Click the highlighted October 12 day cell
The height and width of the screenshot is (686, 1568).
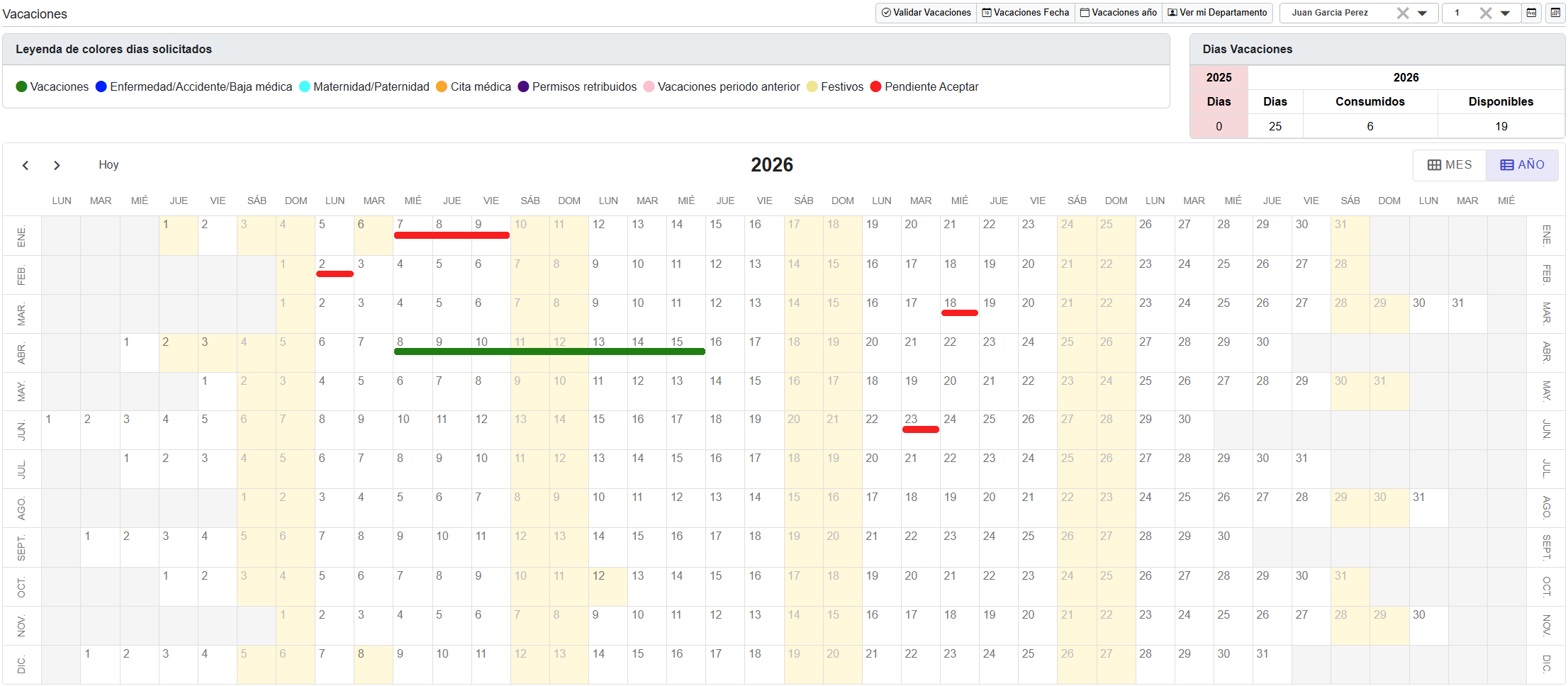pos(607,586)
